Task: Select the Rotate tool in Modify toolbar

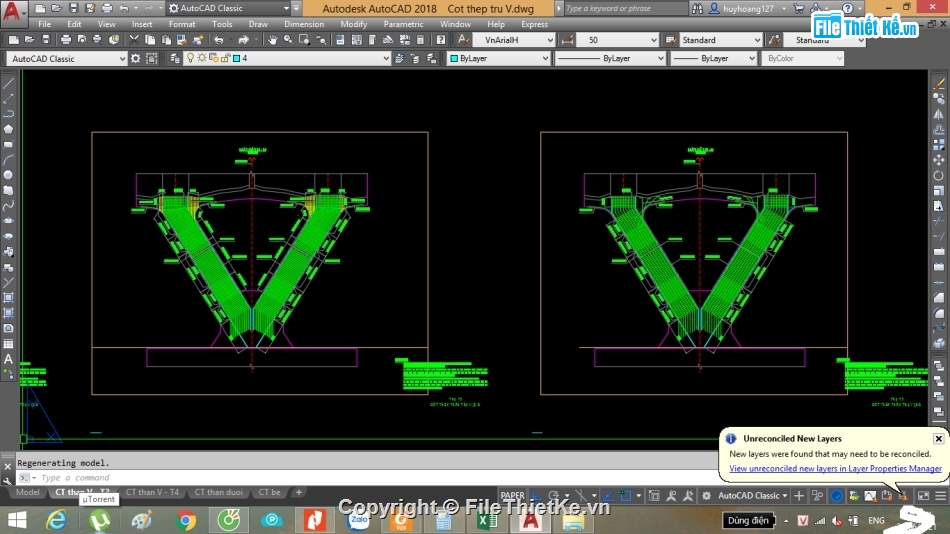Action: (x=938, y=175)
